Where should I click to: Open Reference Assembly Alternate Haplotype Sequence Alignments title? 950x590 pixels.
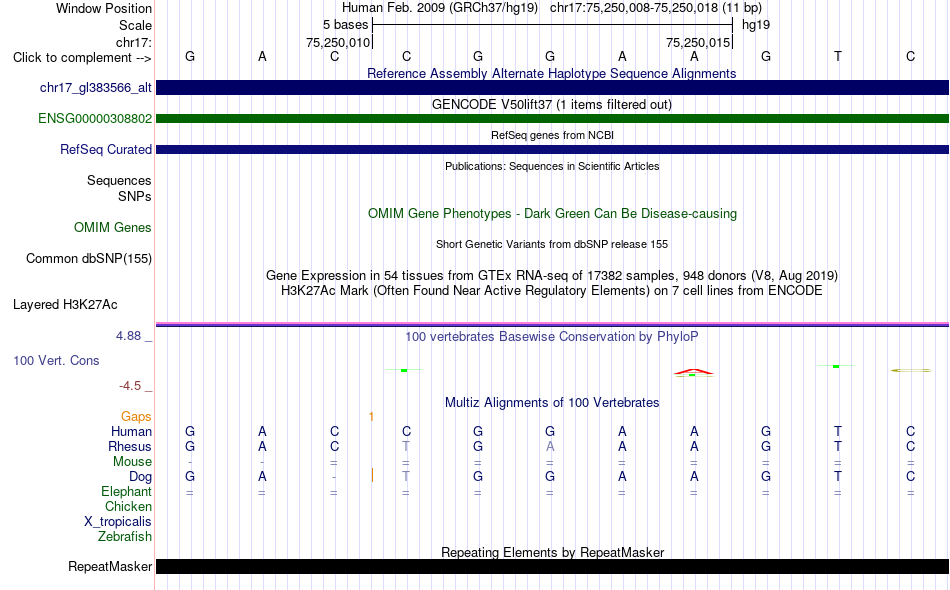pos(552,73)
